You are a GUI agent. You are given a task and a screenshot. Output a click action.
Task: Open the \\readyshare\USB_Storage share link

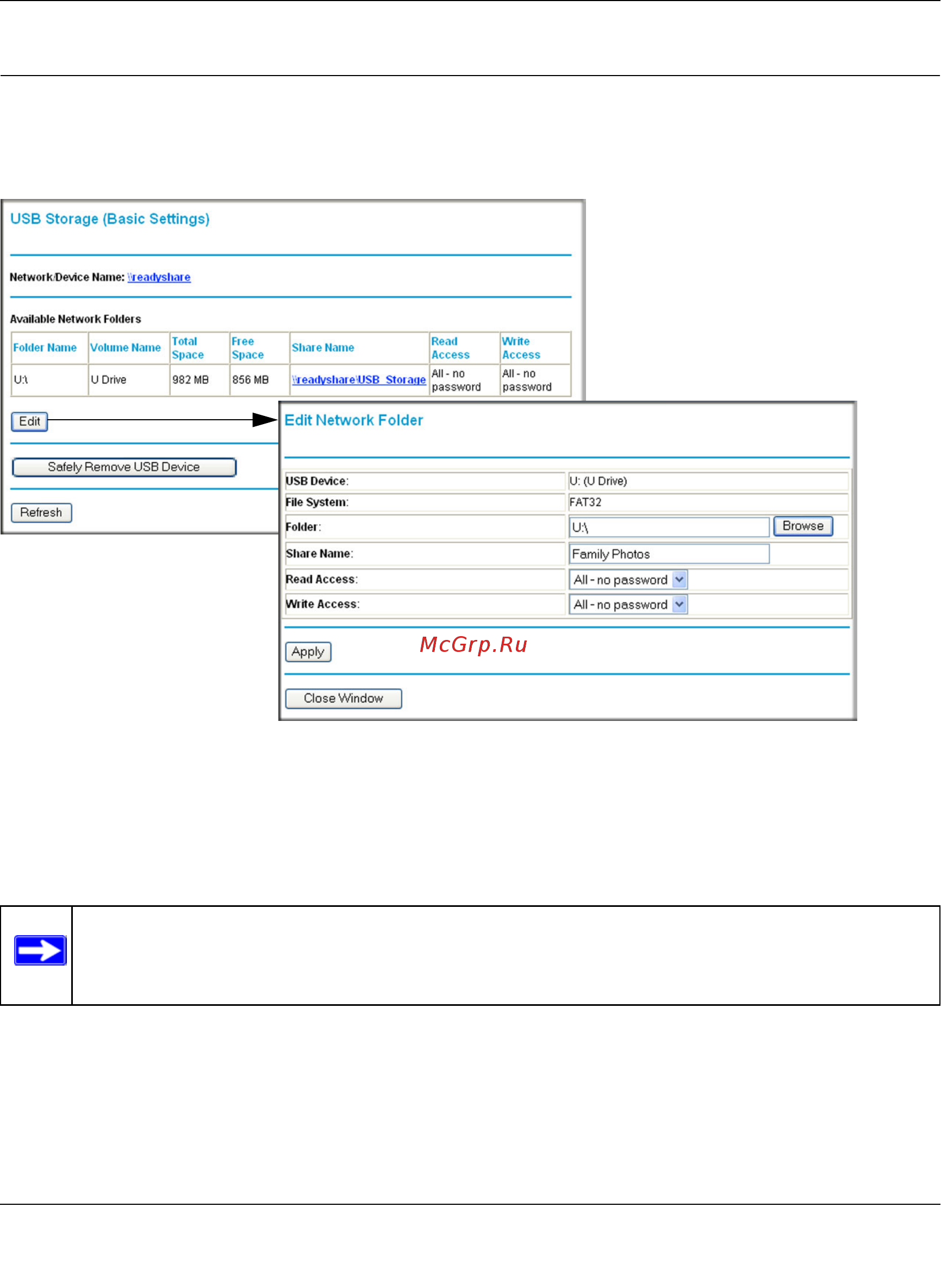pos(359,380)
